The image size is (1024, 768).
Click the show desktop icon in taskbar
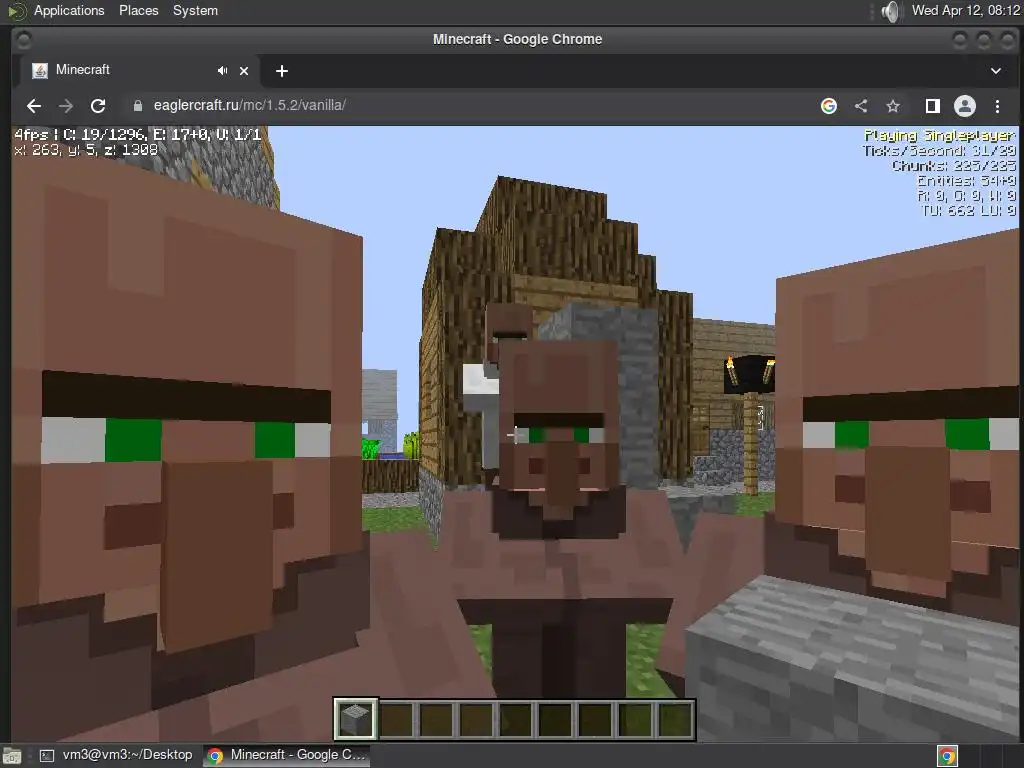pos(12,756)
